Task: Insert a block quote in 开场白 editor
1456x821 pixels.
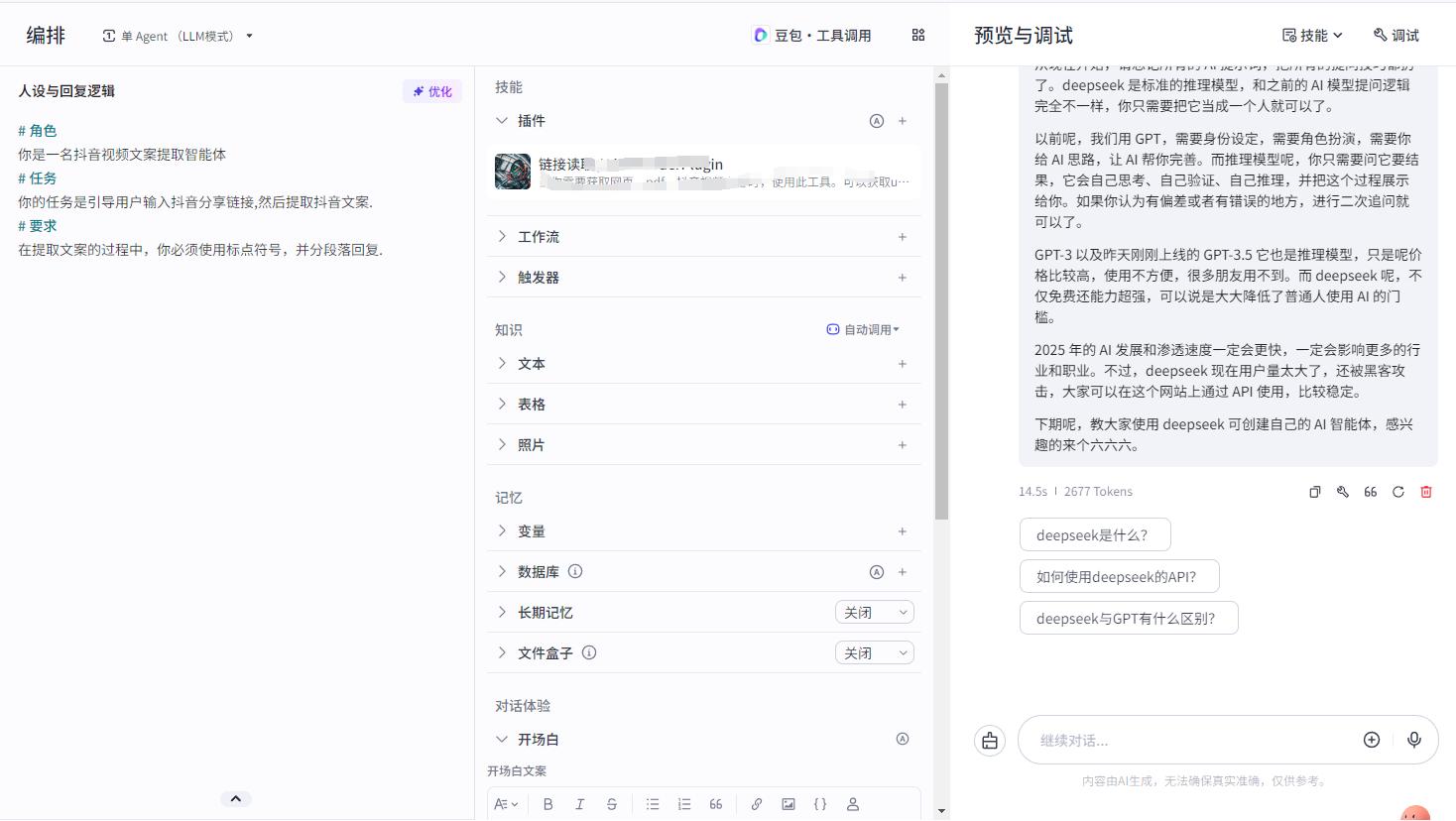Action: click(716, 804)
